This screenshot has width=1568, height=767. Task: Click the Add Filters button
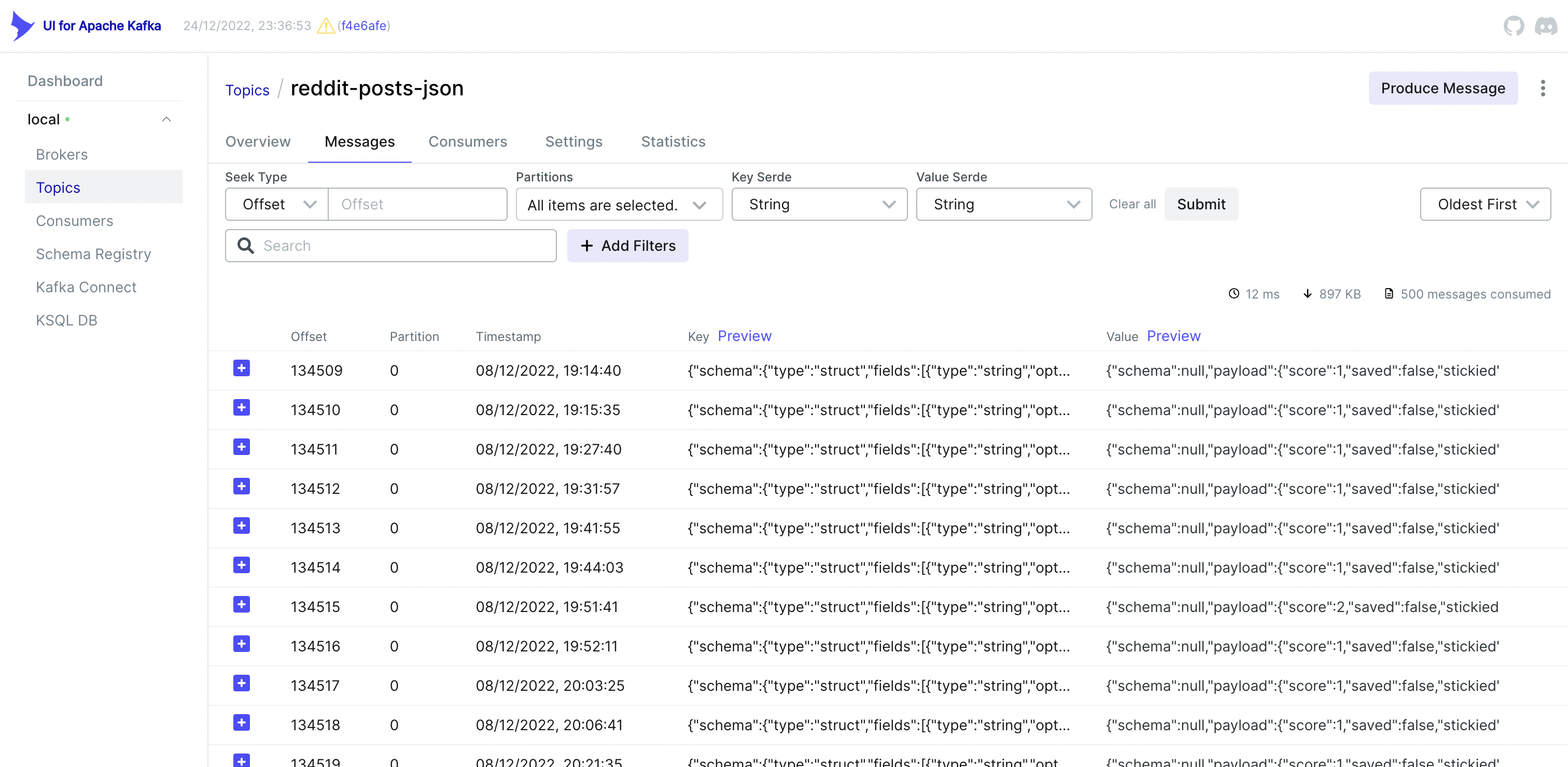coord(627,246)
